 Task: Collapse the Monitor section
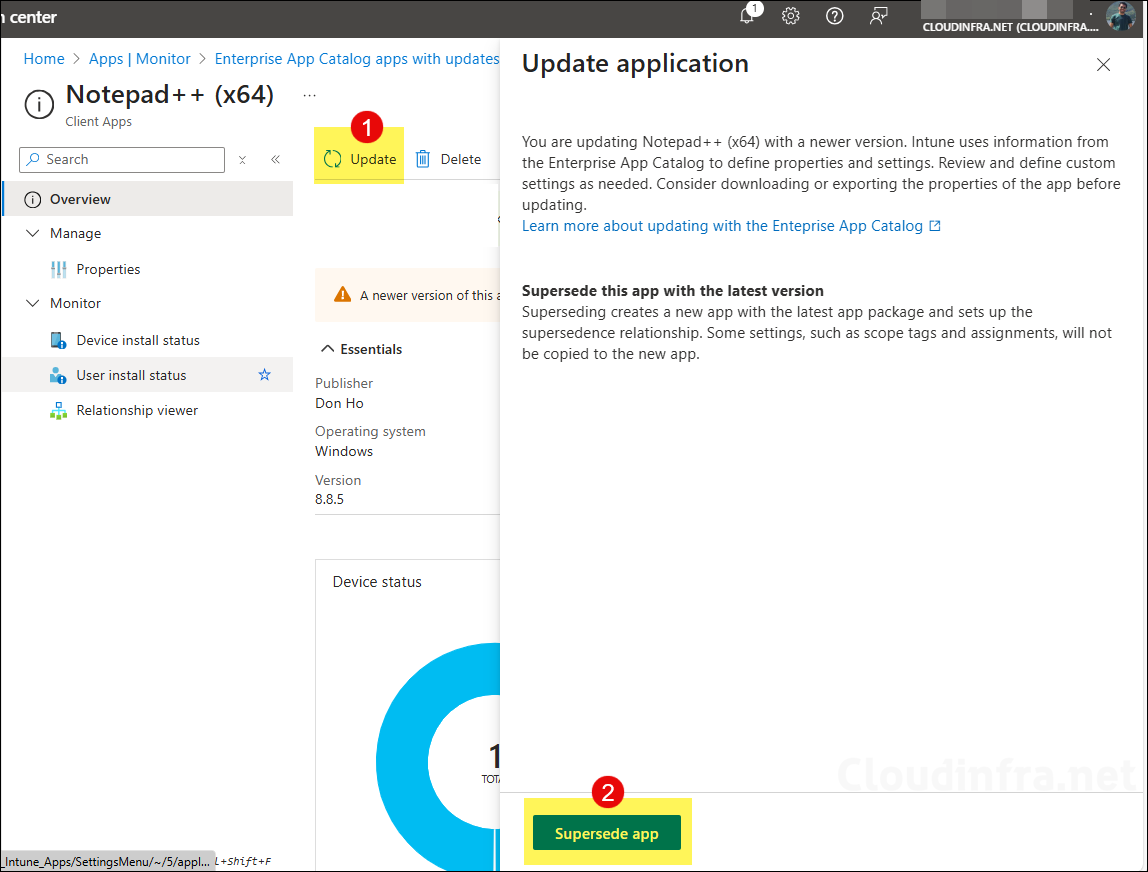click(32, 303)
